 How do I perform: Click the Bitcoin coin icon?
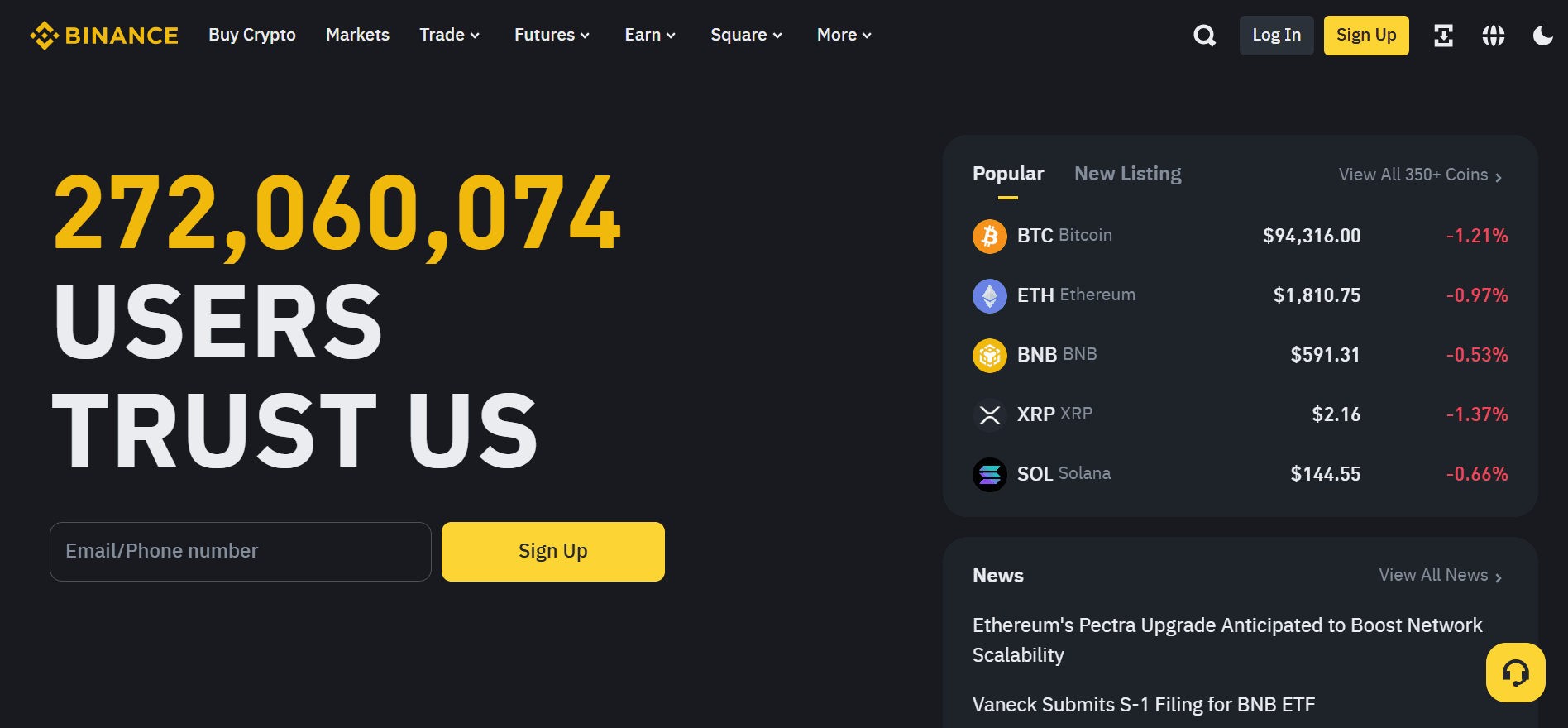989,237
